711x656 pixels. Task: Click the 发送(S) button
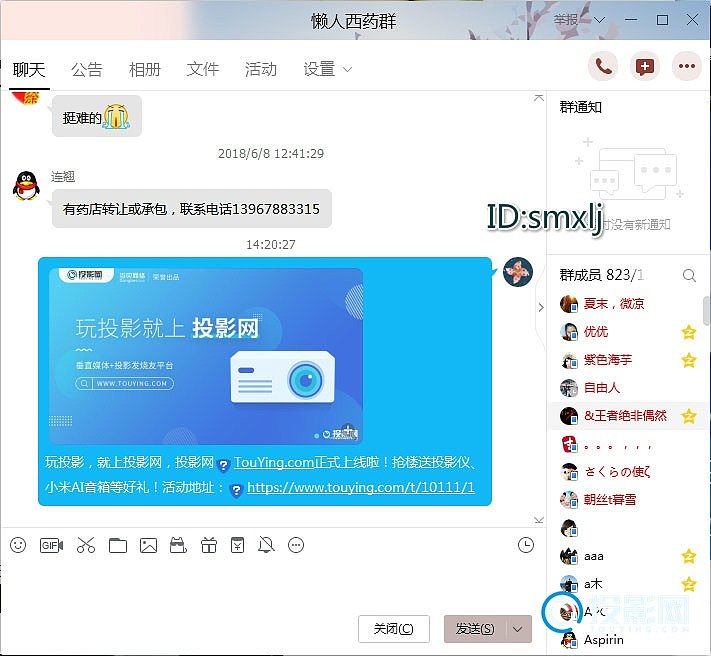pos(475,629)
